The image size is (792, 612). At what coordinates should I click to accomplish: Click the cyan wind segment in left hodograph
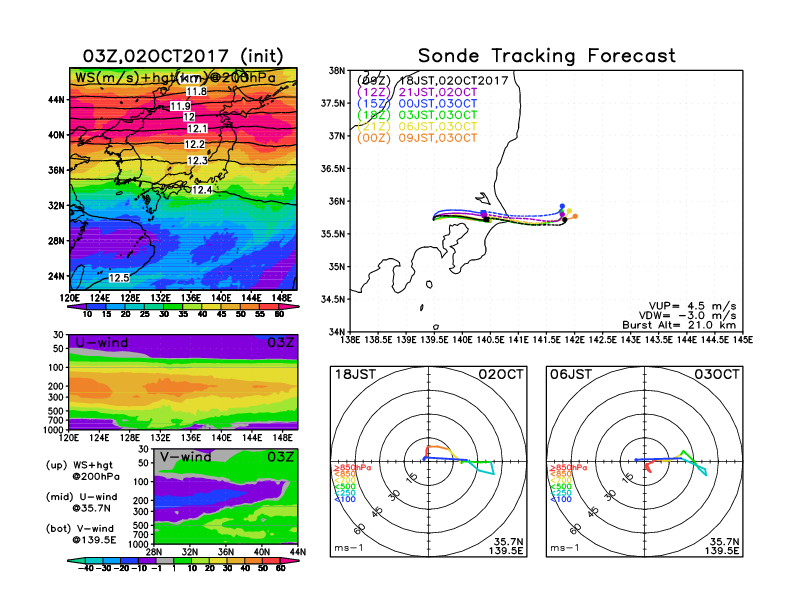click(x=483, y=469)
